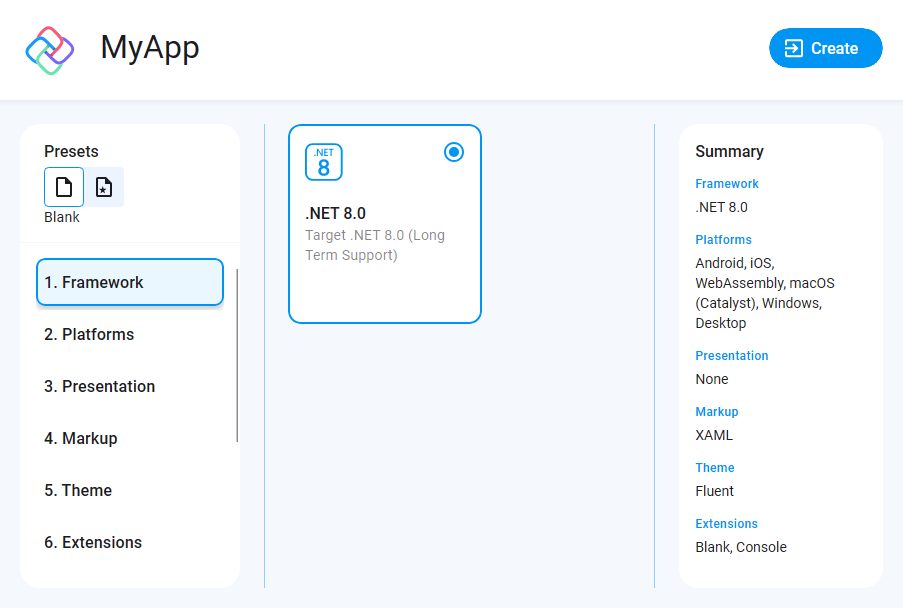Click the Theme link in the Summary
The image size is (903, 608).
(714, 467)
